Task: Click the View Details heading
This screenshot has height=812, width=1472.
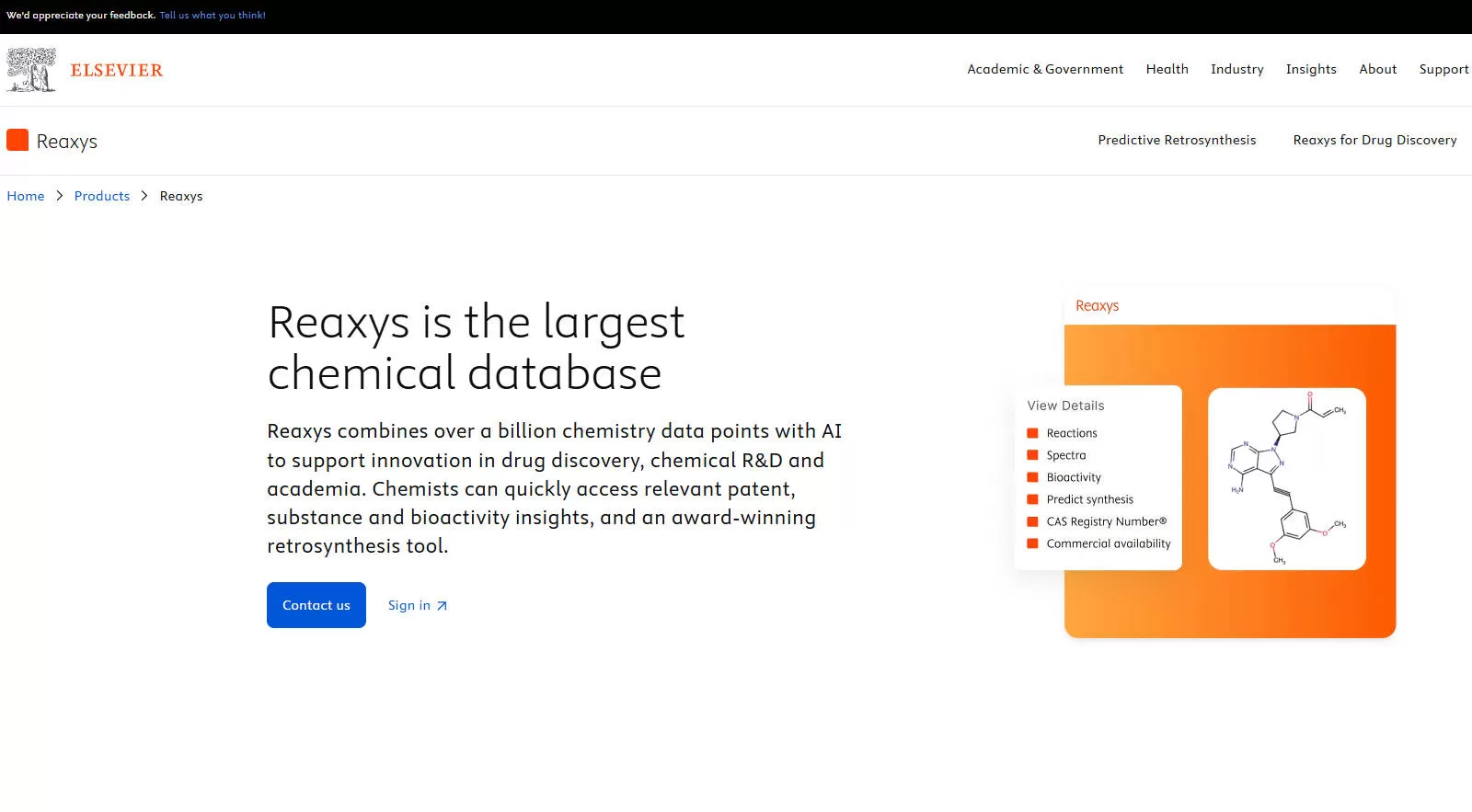Action: [x=1065, y=406]
